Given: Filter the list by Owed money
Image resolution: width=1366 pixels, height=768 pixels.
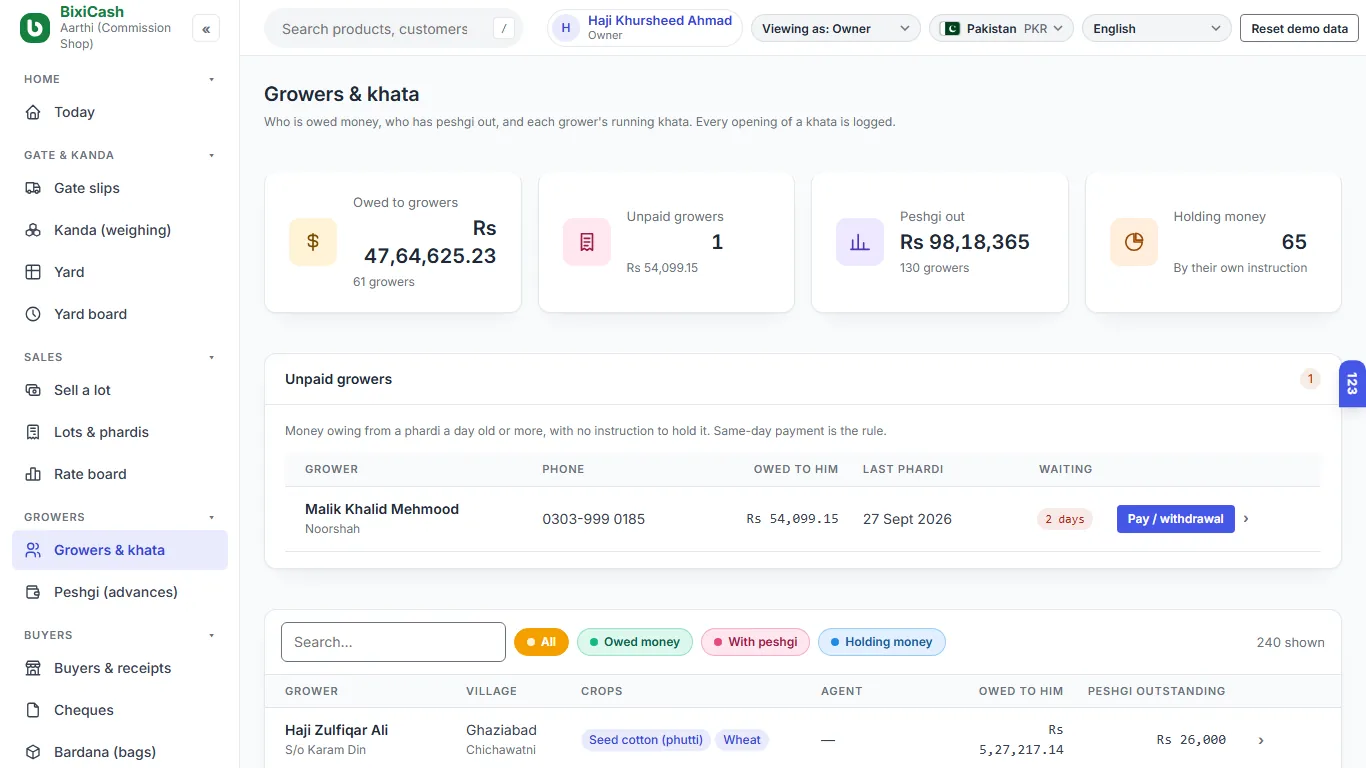Looking at the screenshot, I should click(x=634, y=642).
